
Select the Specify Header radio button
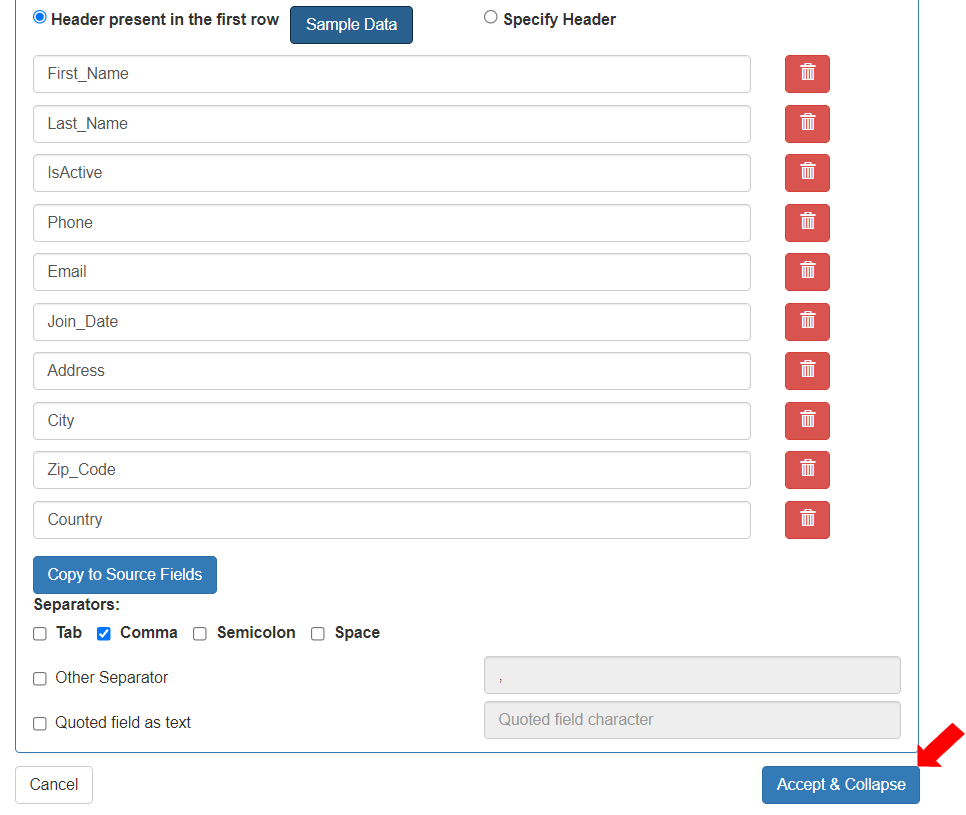click(490, 16)
